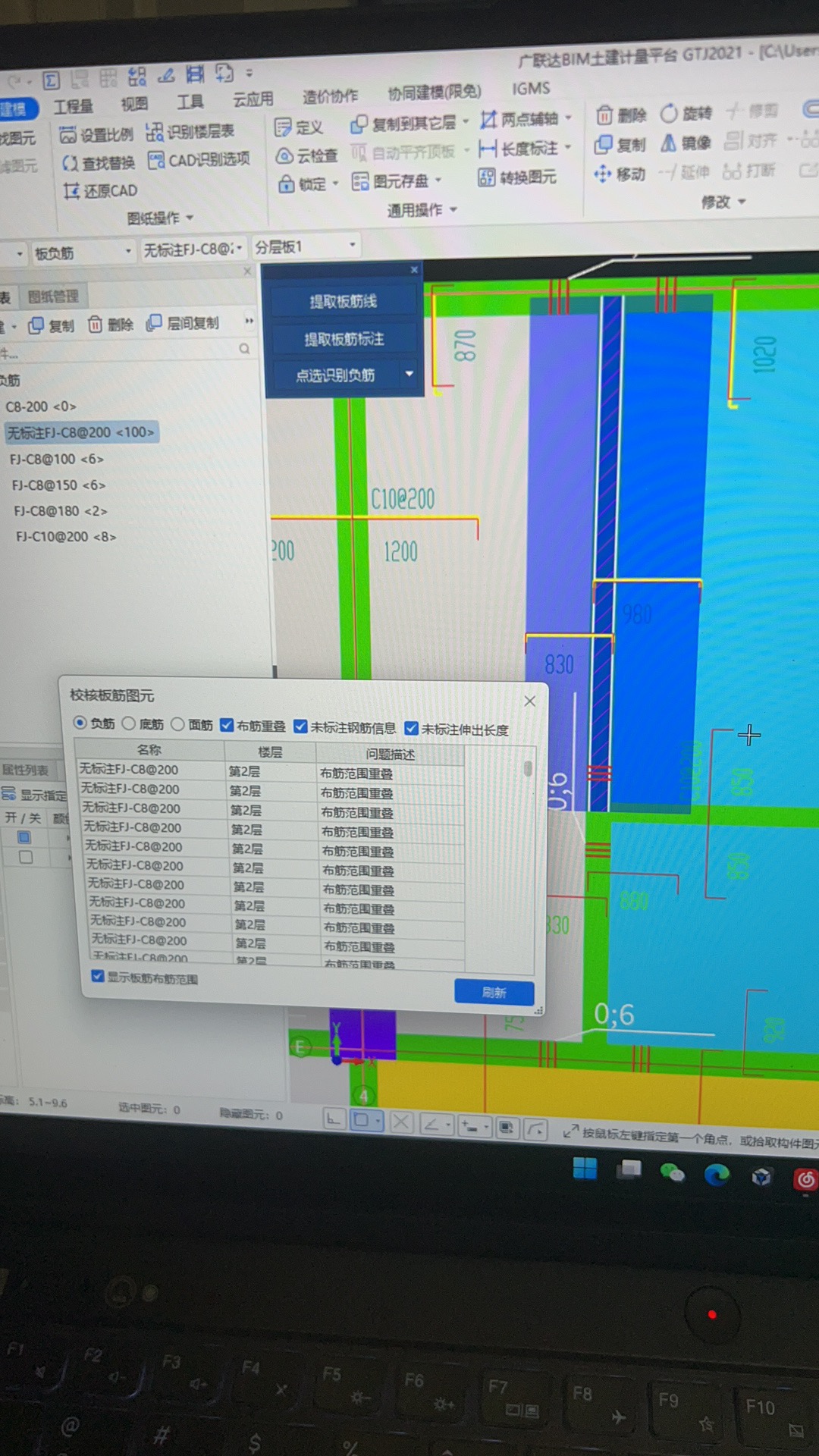The image size is (819, 1456).
Task: Click the 复制 copy tool in ribbon 修改 group
Action: tap(620, 144)
